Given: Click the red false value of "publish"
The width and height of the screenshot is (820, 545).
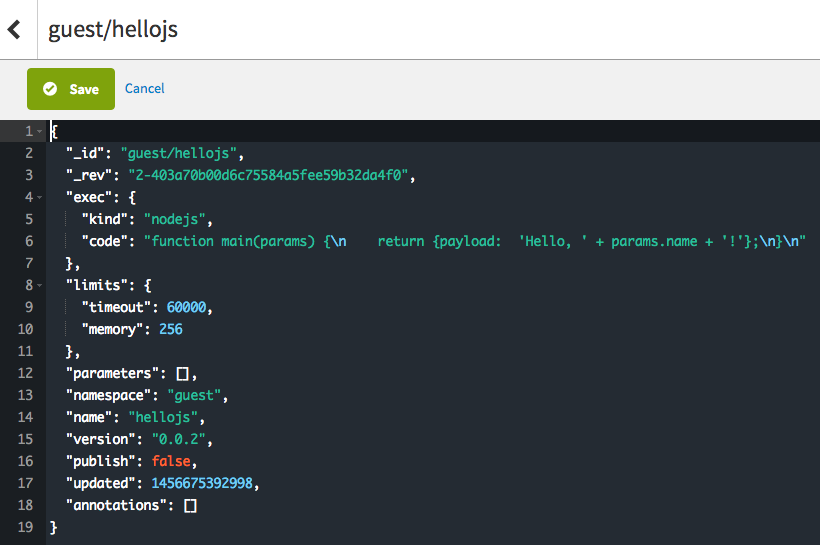Looking at the screenshot, I should tap(171, 461).
